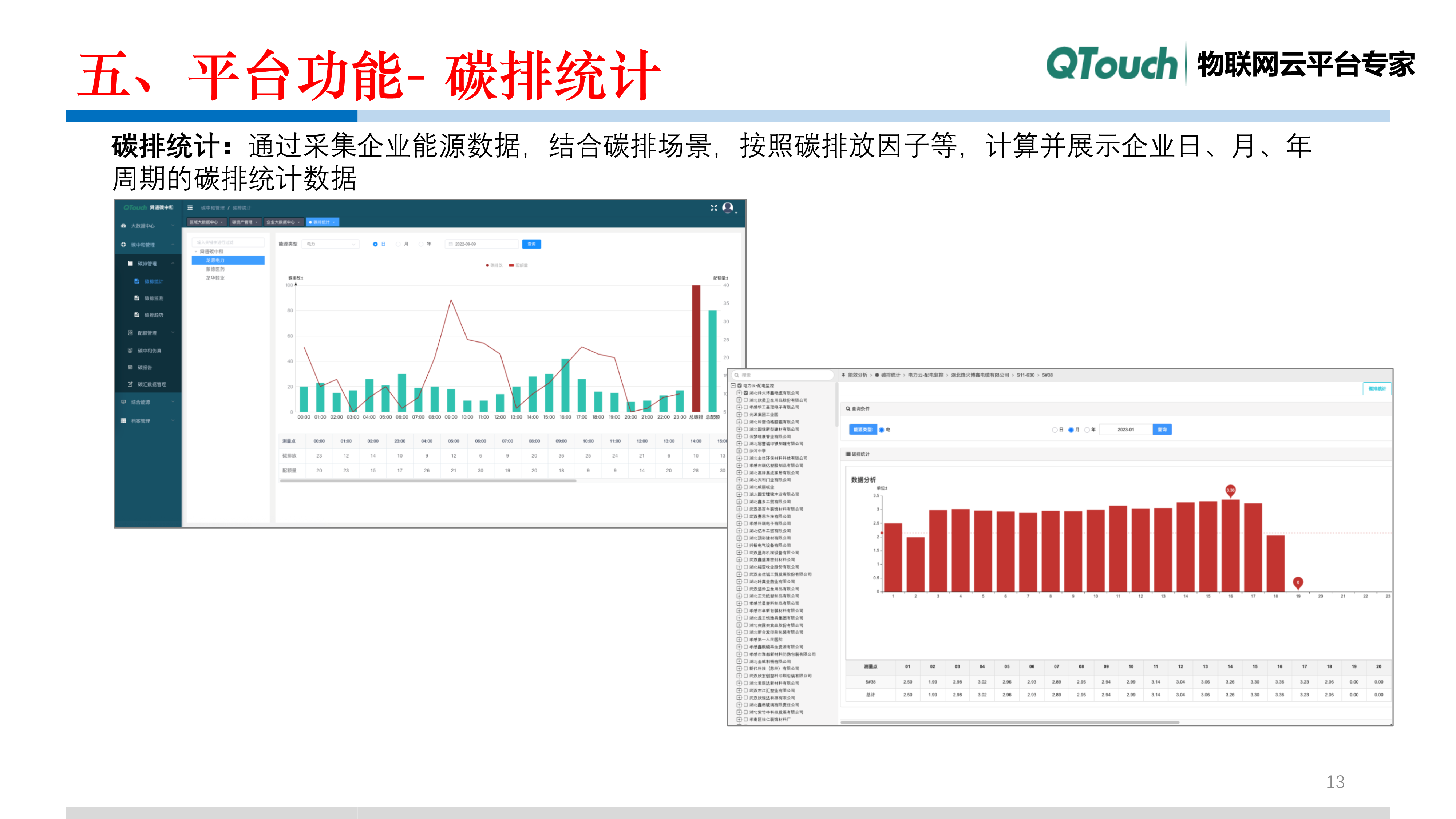This screenshot has height=819, width=1456.
Task: Open the 能源类型 dropdown showing 电力
Action: coord(331,244)
